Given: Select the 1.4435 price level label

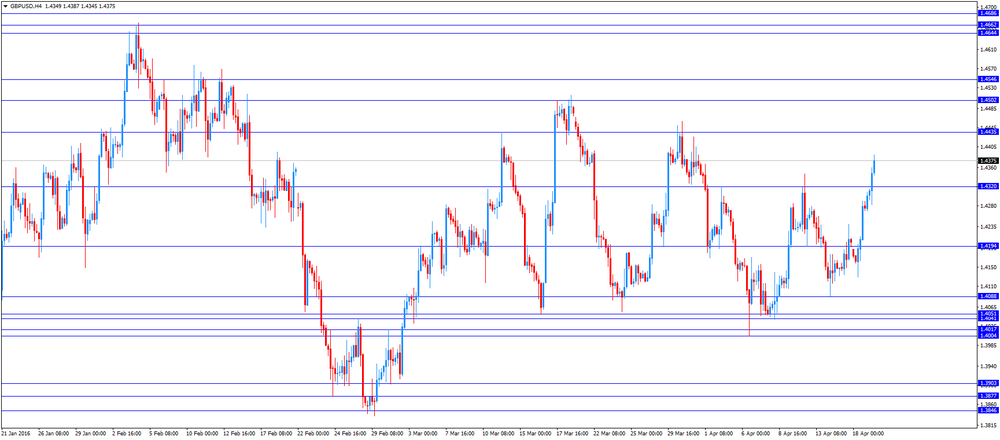Looking at the screenshot, I should point(989,132).
